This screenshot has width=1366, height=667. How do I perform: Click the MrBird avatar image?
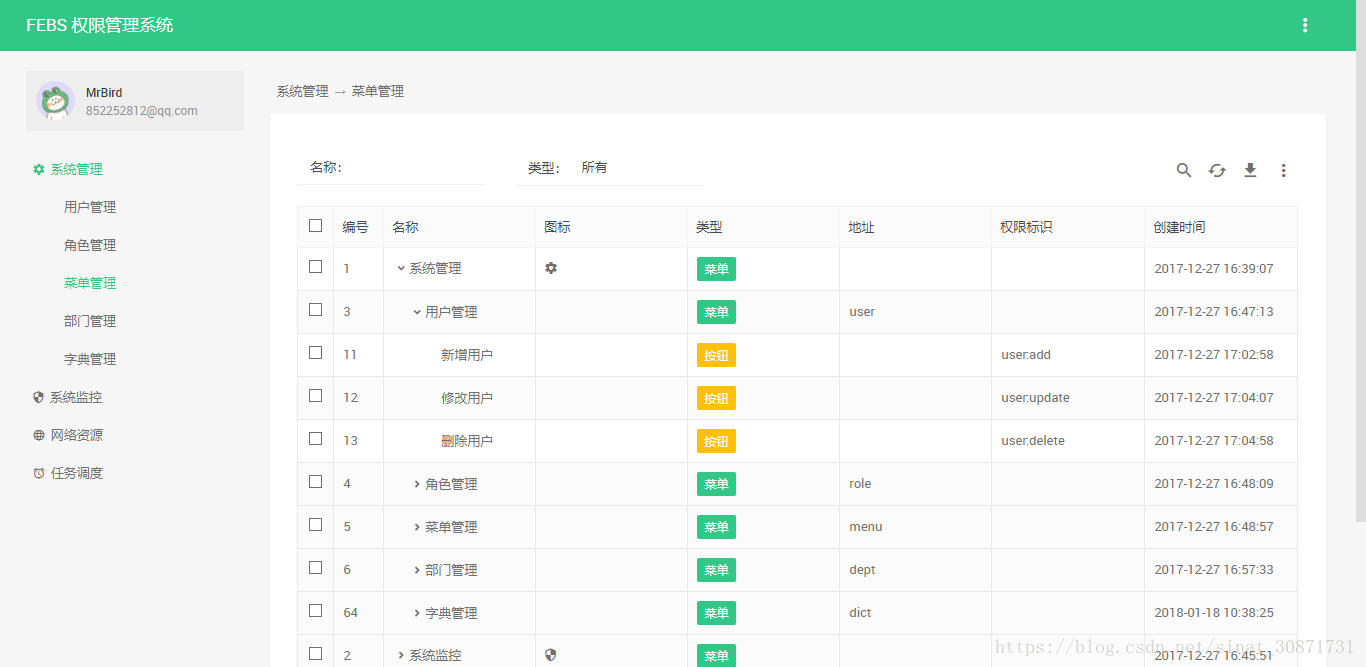(x=55, y=101)
